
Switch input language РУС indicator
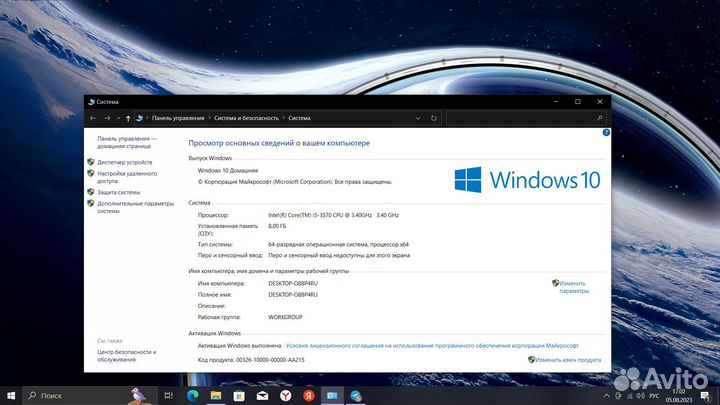click(654, 396)
